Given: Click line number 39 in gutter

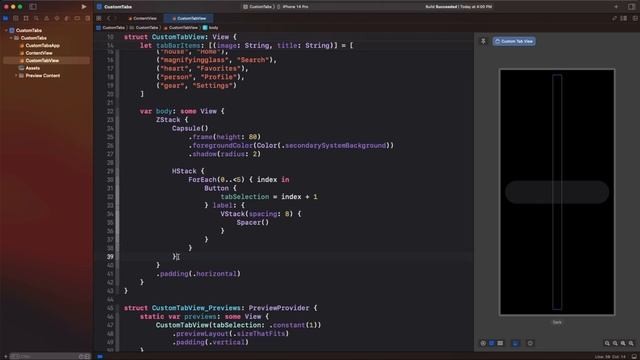Looking at the screenshot, I should (x=110, y=257).
